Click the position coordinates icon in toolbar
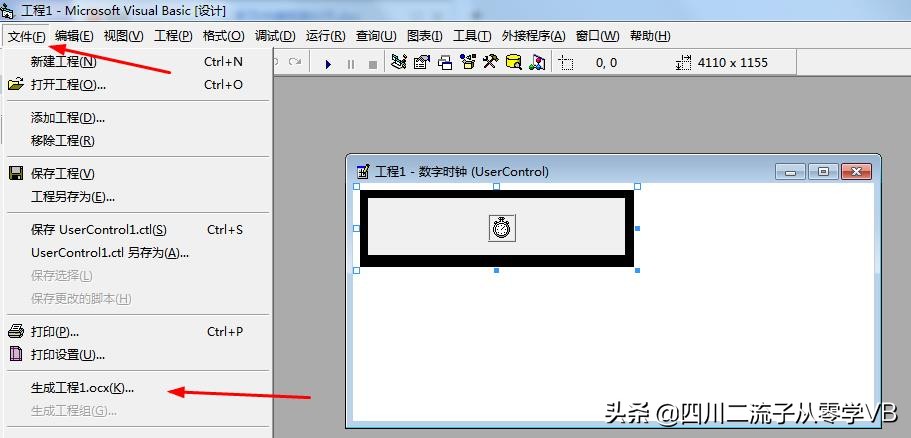 pos(566,63)
